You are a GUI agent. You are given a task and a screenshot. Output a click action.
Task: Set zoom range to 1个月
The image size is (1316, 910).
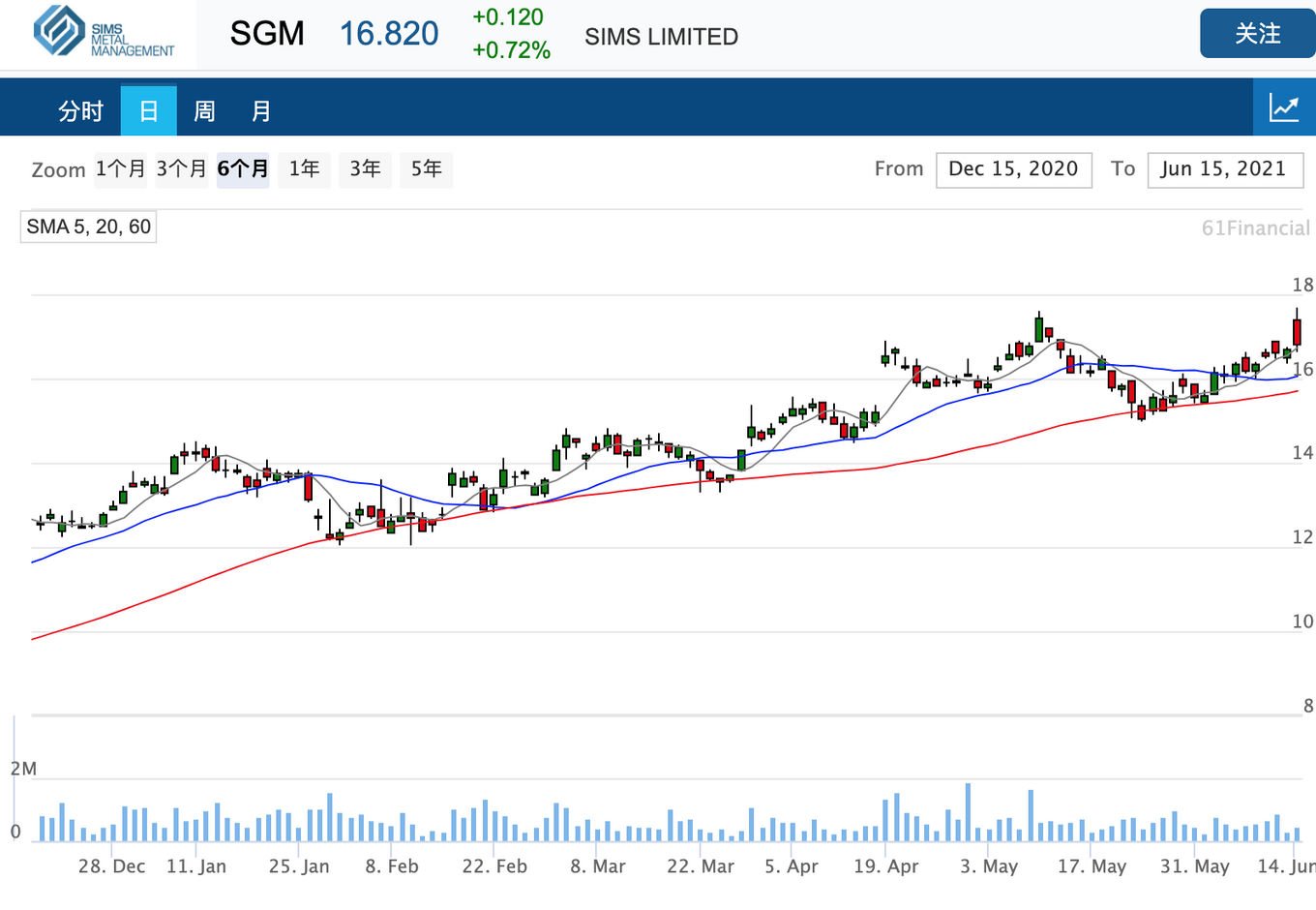tap(120, 169)
